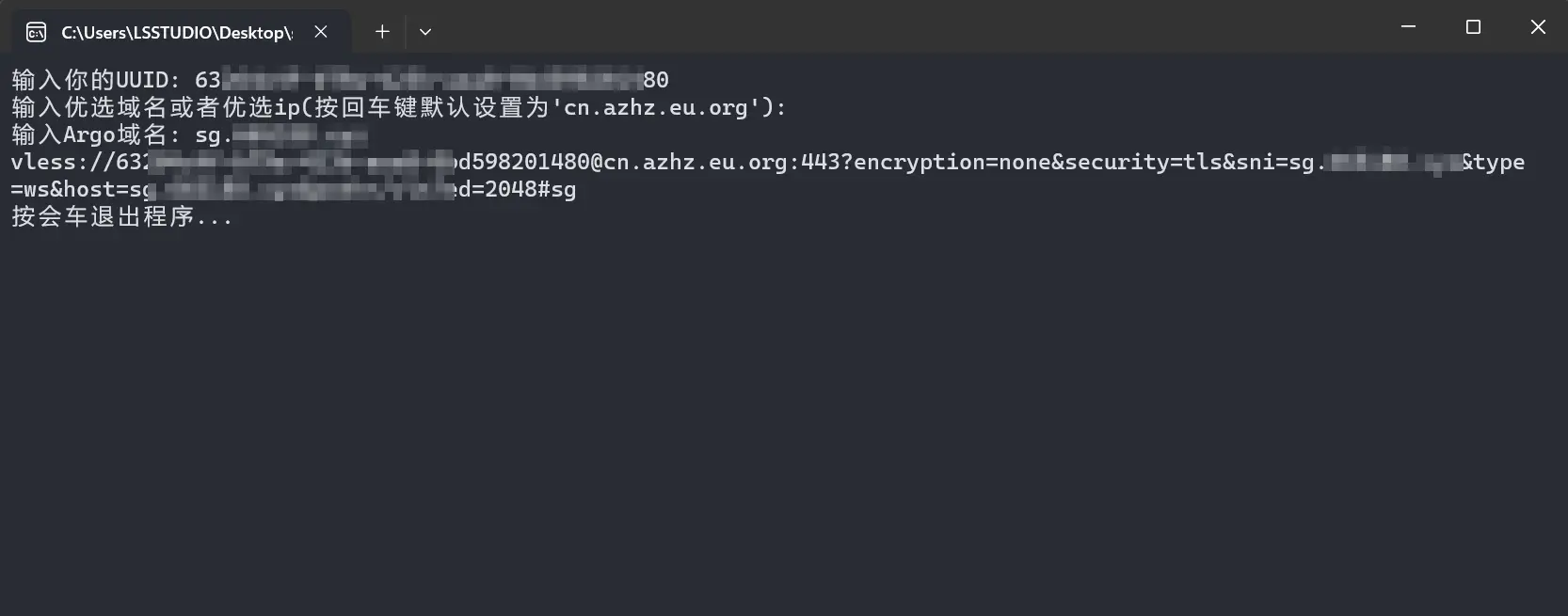1568x616 pixels.
Task: Click the command prompt icon in the tab
Action: 36,33
